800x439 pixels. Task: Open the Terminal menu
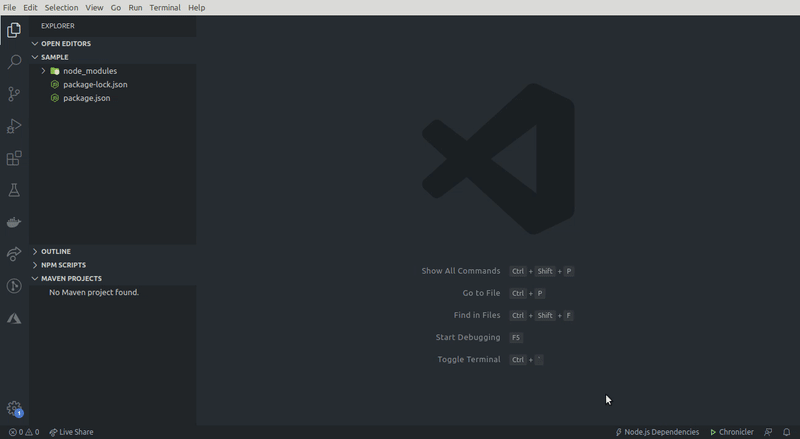165,8
